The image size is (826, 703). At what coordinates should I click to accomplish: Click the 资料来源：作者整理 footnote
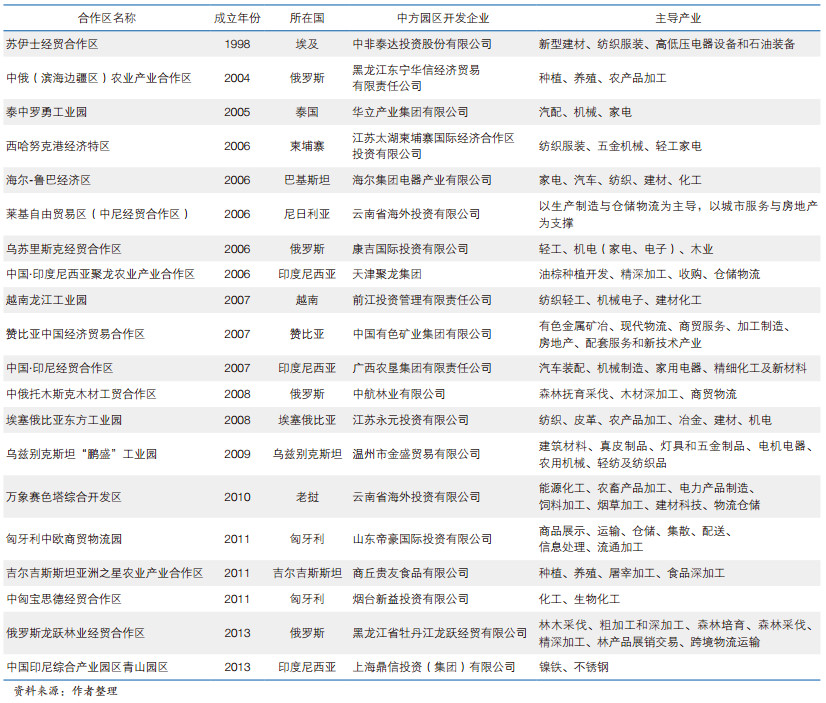point(65,691)
